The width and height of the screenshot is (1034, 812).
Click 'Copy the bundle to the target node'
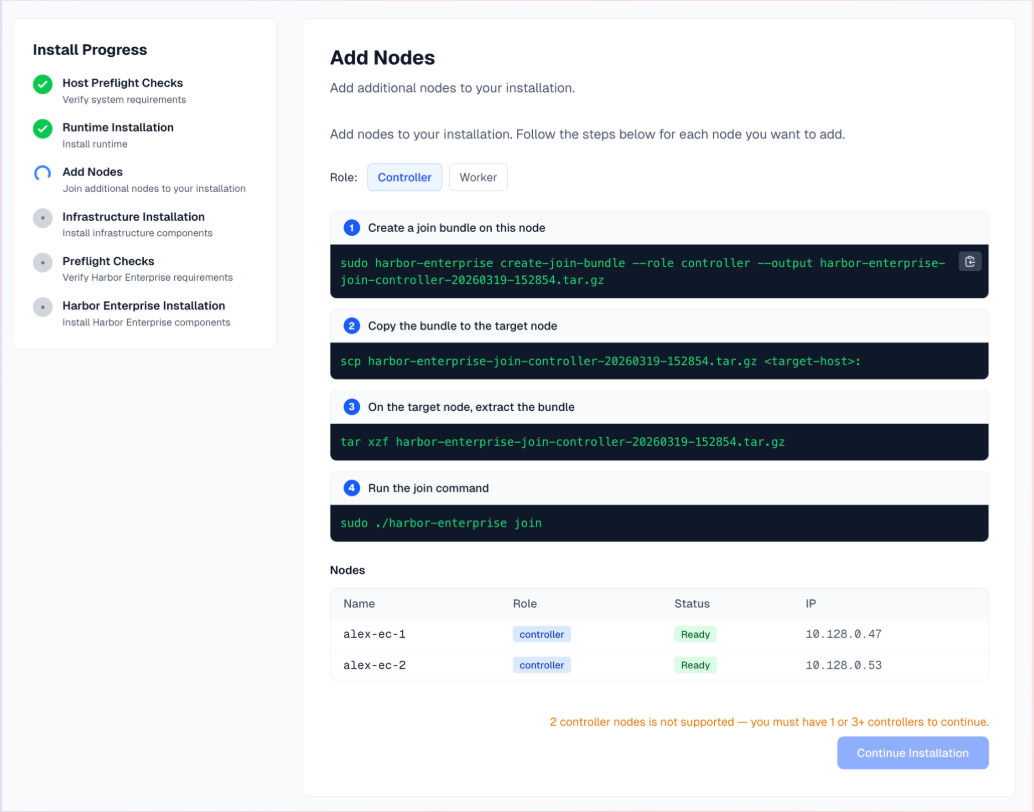pos(462,326)
